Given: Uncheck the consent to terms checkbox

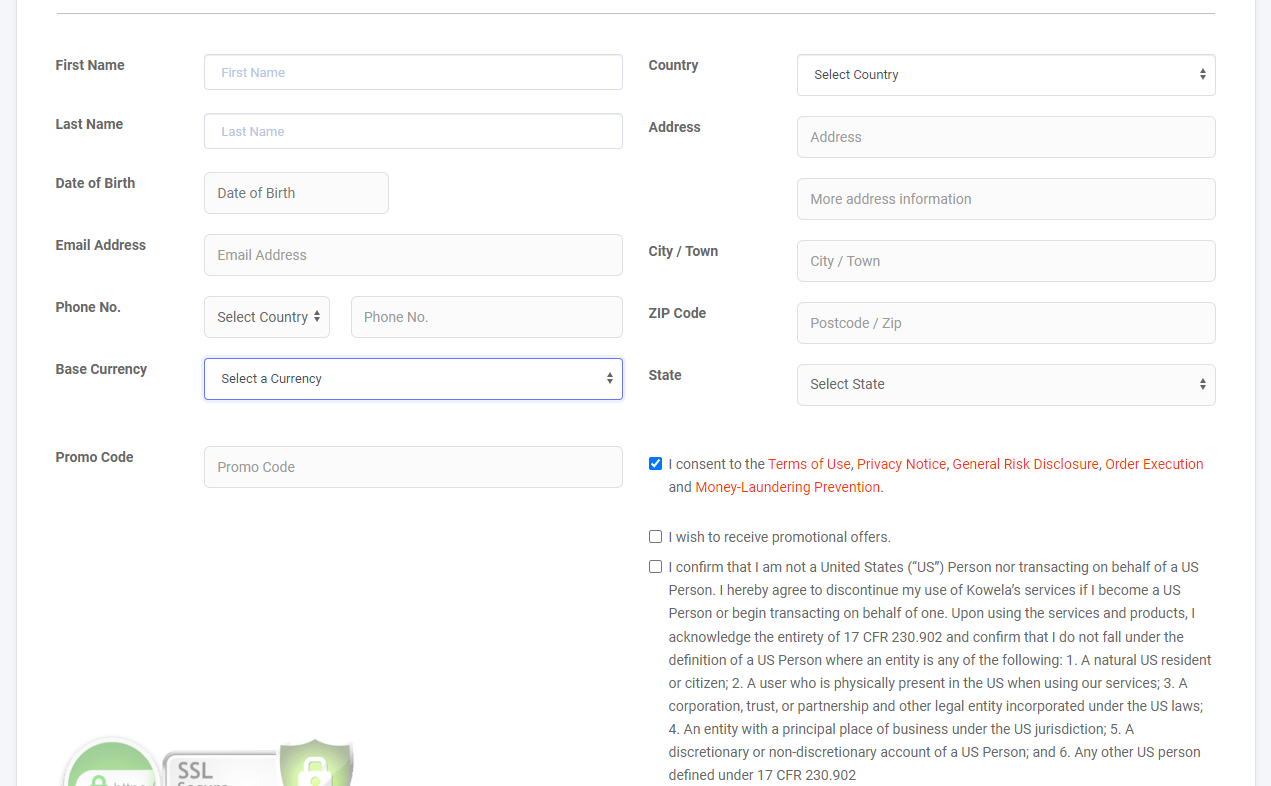Looking at the screenshot, I should 655,463.
